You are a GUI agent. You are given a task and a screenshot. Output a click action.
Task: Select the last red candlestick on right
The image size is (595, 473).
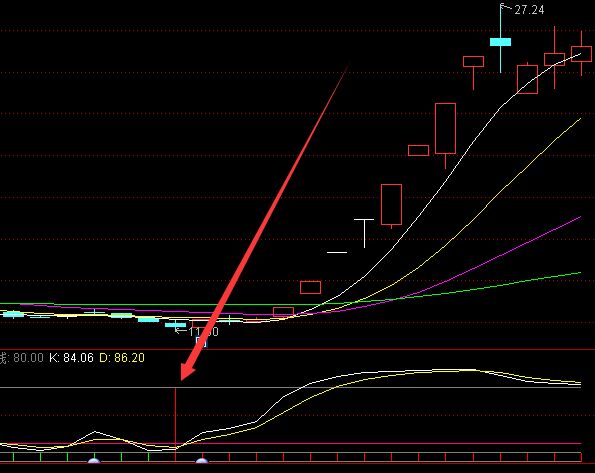pyautogui.click(x=581, y=54)
